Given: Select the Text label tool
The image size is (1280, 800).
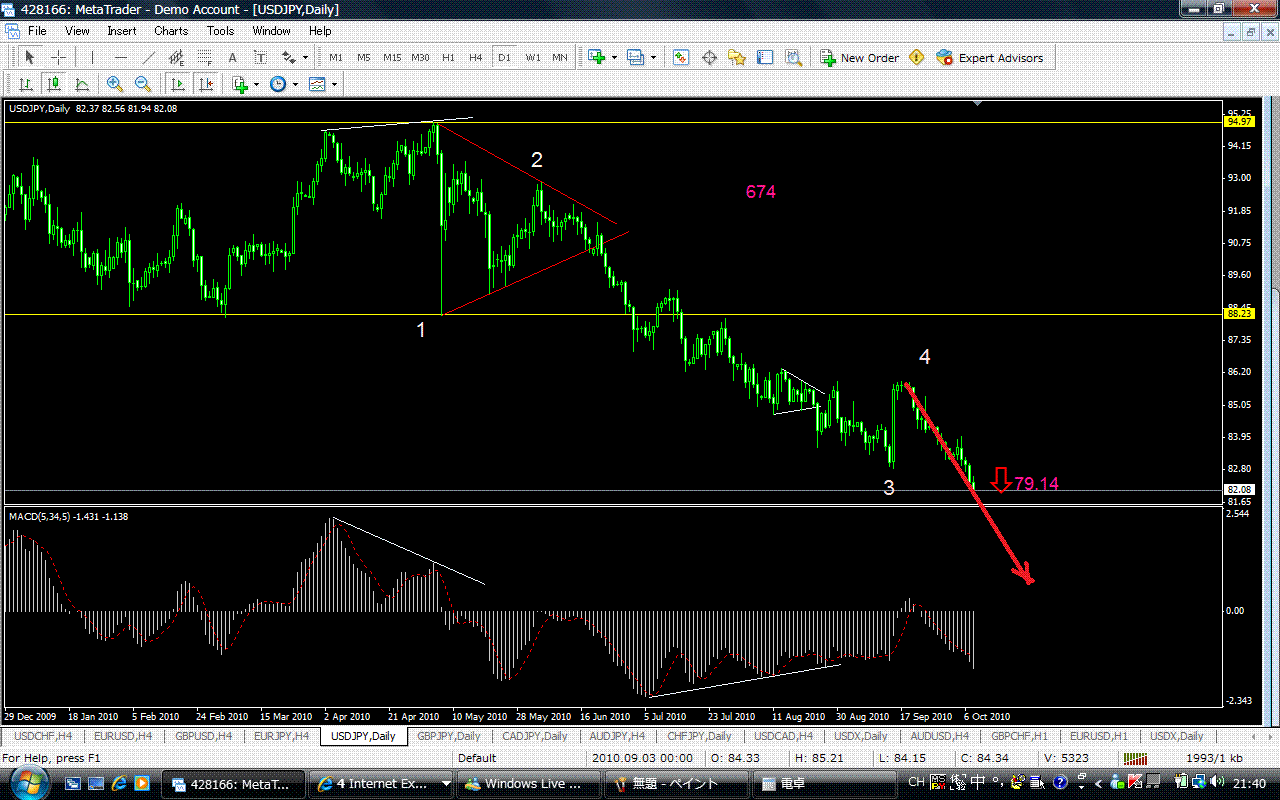Looking at the screenshot, I should (x=233, y=58).
